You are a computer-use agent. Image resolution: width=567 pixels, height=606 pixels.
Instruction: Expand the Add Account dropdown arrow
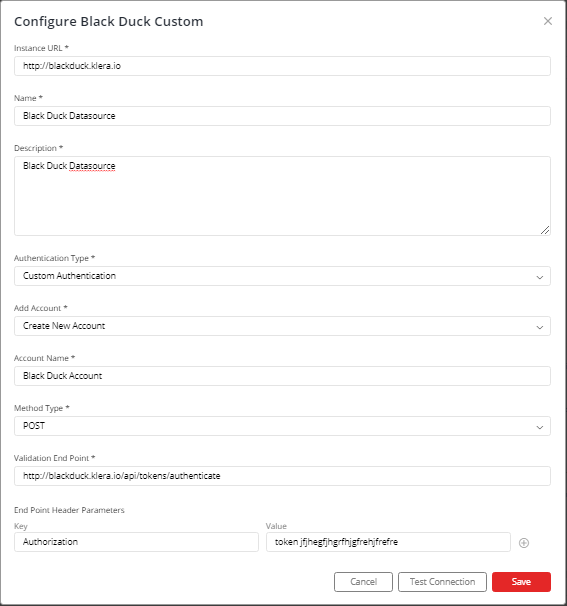click(540, 327)
